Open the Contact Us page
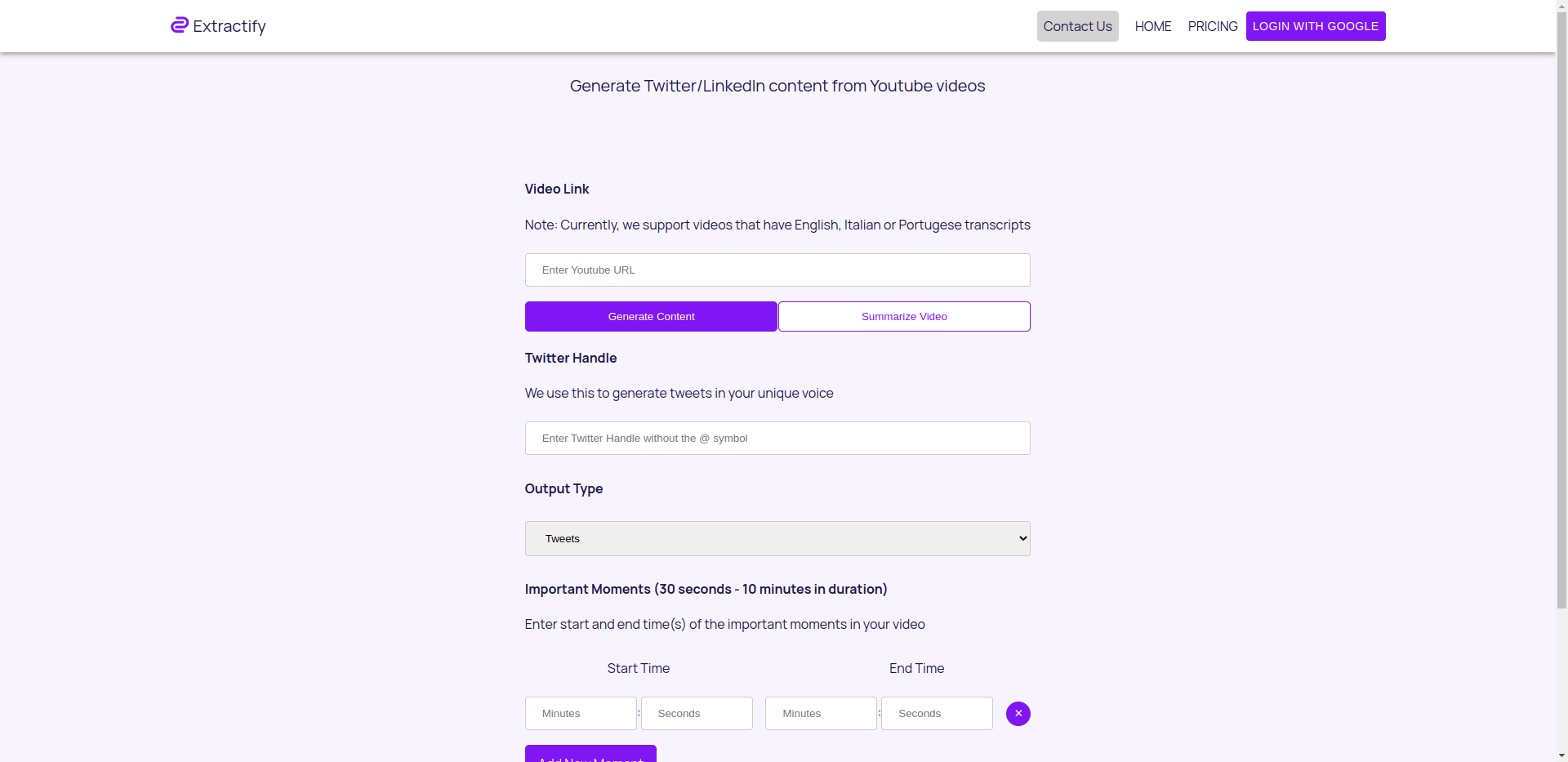The image size is (1568, 762). pos(1077,26)
